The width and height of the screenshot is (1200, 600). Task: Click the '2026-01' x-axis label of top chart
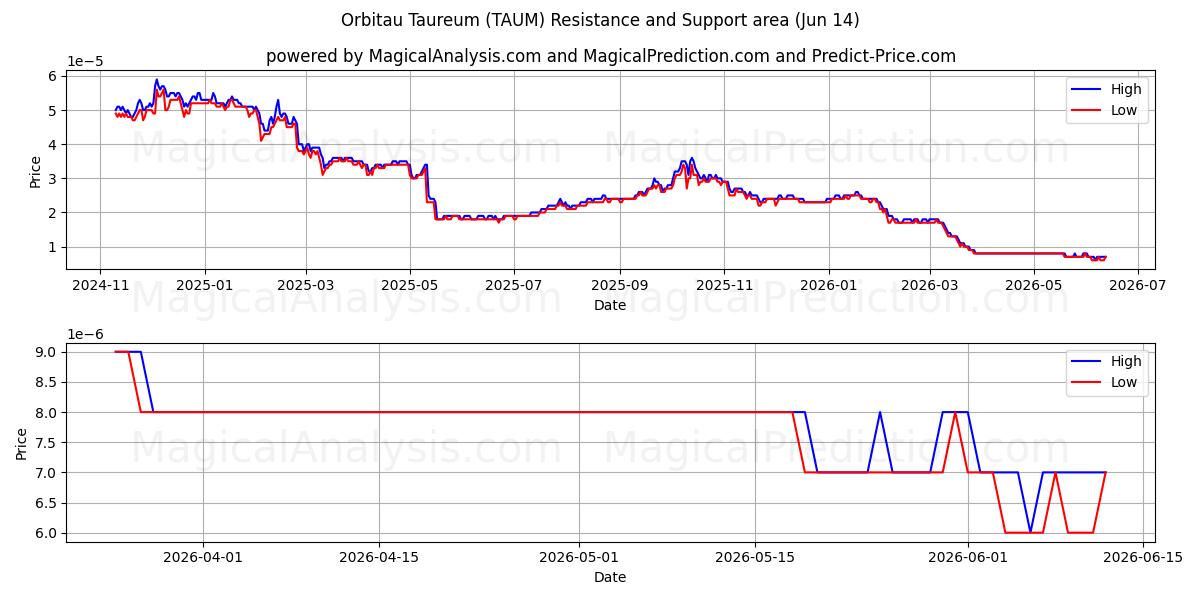coord(829,285)
